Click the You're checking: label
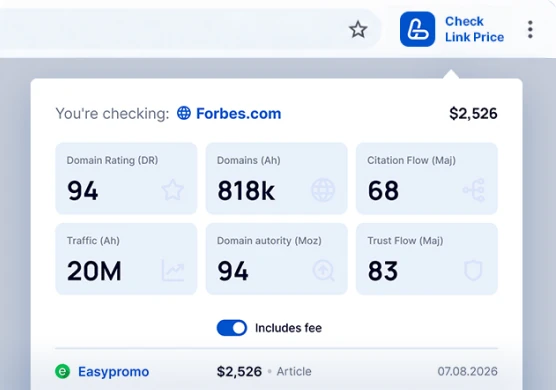This screenshot has height=390, width=556. click(x=112, y=114)
